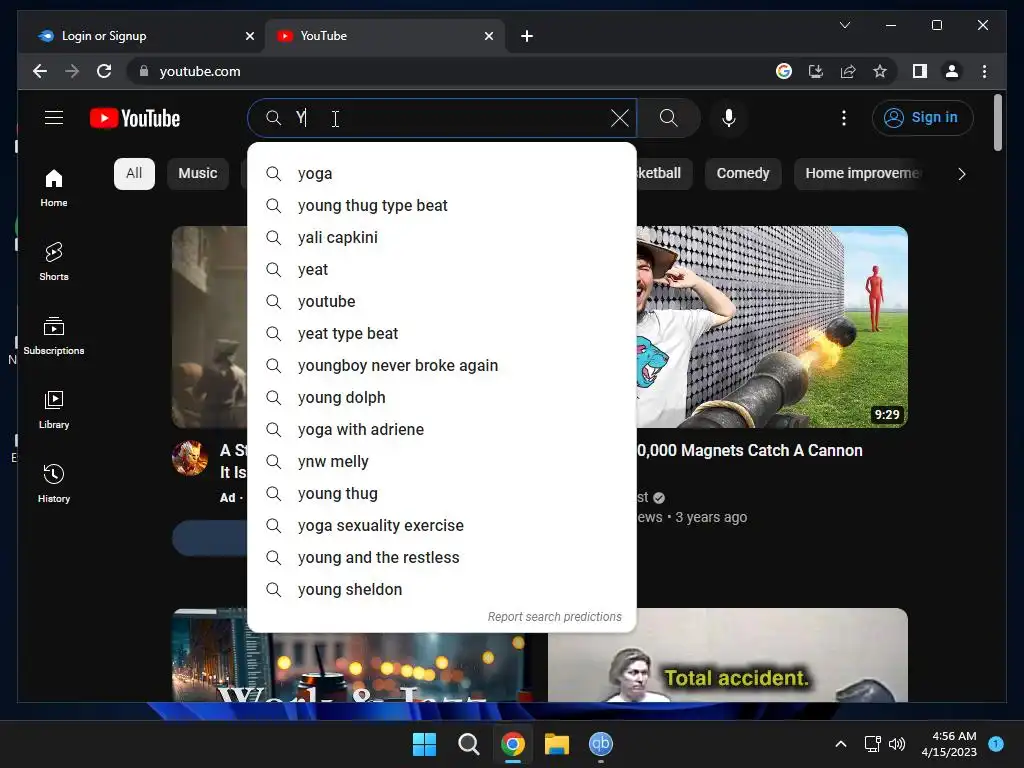Select the Music category chip

[197, 174]
